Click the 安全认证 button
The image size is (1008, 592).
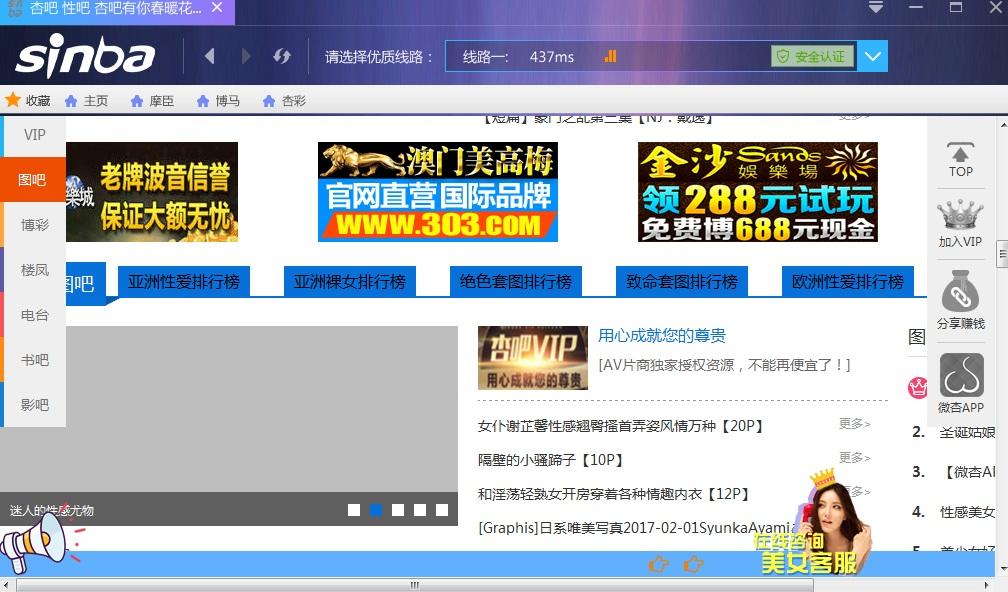click(x=813, y=57)
